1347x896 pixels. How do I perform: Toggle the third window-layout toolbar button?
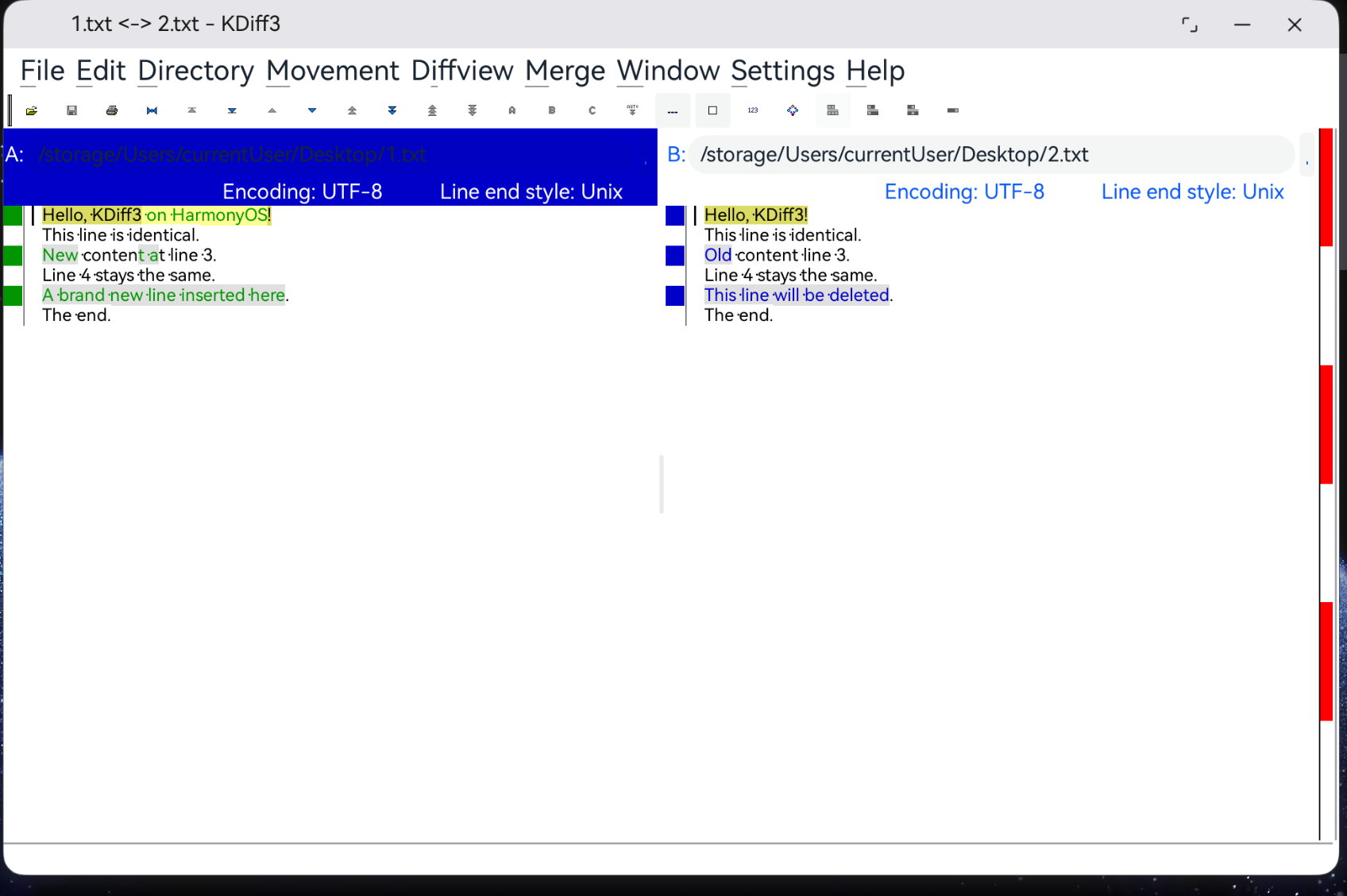913,110
